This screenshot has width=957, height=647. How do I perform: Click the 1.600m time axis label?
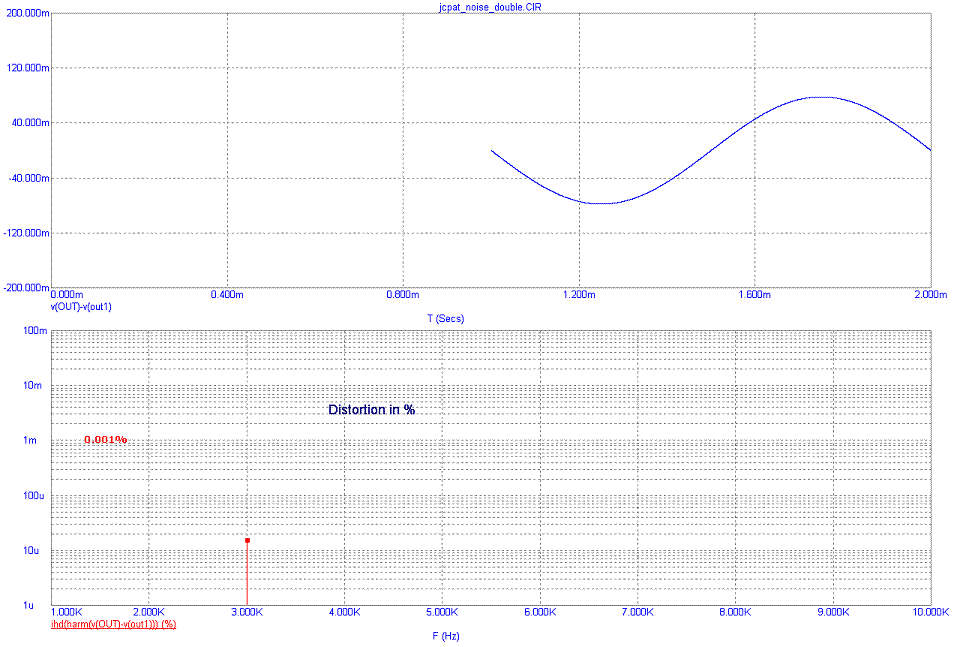tap(755, 295)
